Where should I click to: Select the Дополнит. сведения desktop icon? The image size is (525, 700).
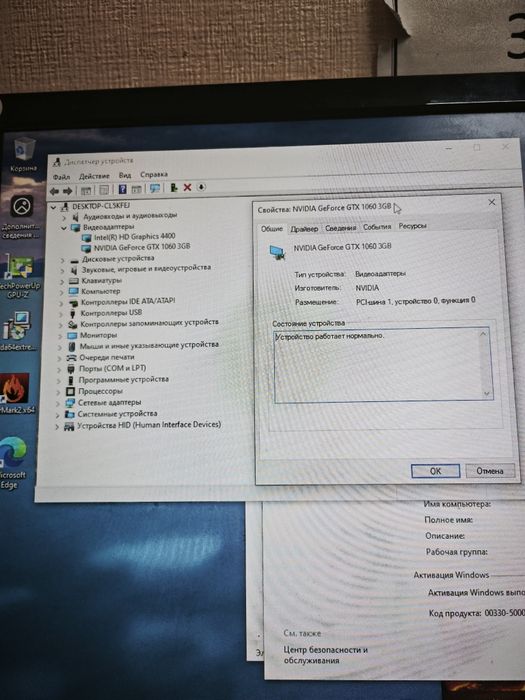click(21, 217)
